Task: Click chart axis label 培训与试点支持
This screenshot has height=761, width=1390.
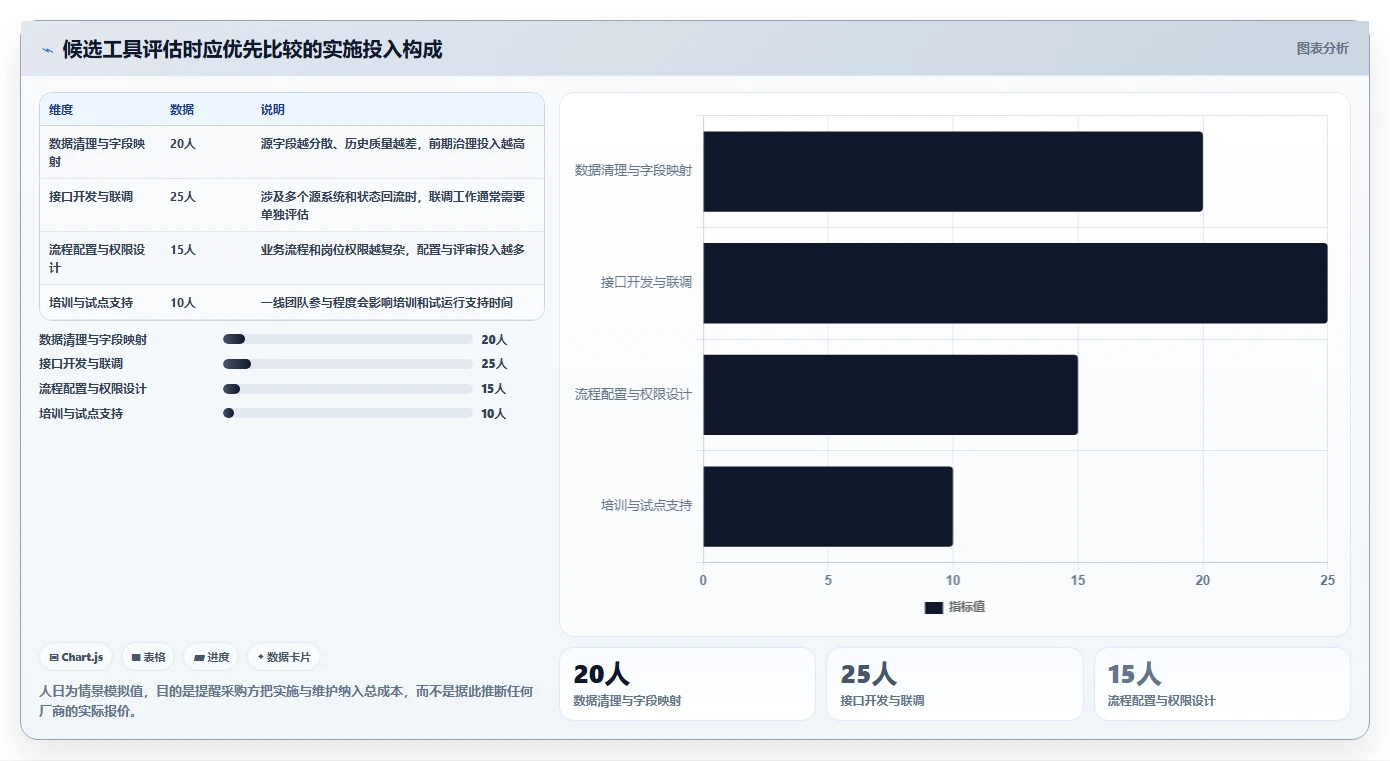Action: [646, 505]
